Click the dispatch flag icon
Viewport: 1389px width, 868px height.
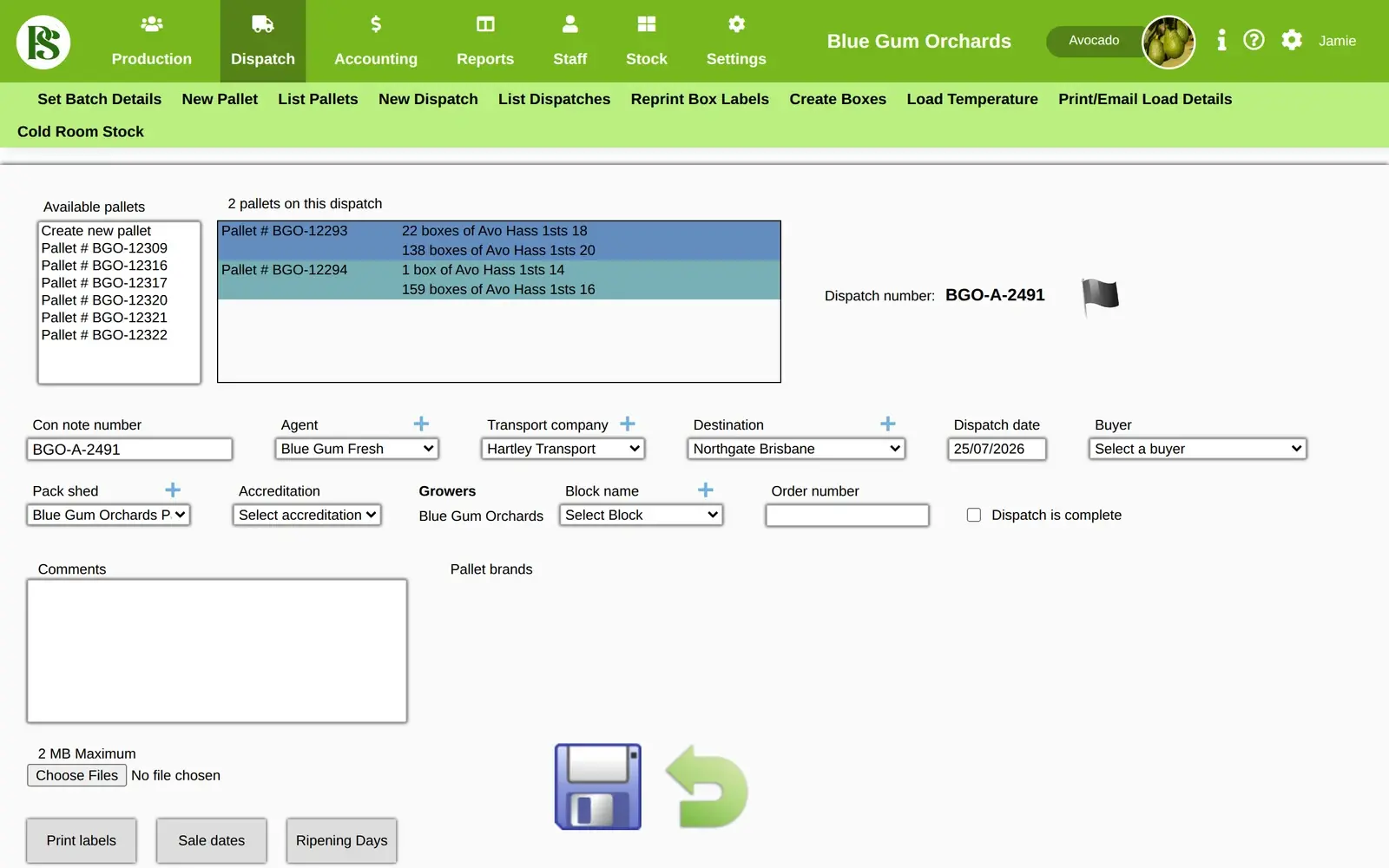(x=1100, y=296)
